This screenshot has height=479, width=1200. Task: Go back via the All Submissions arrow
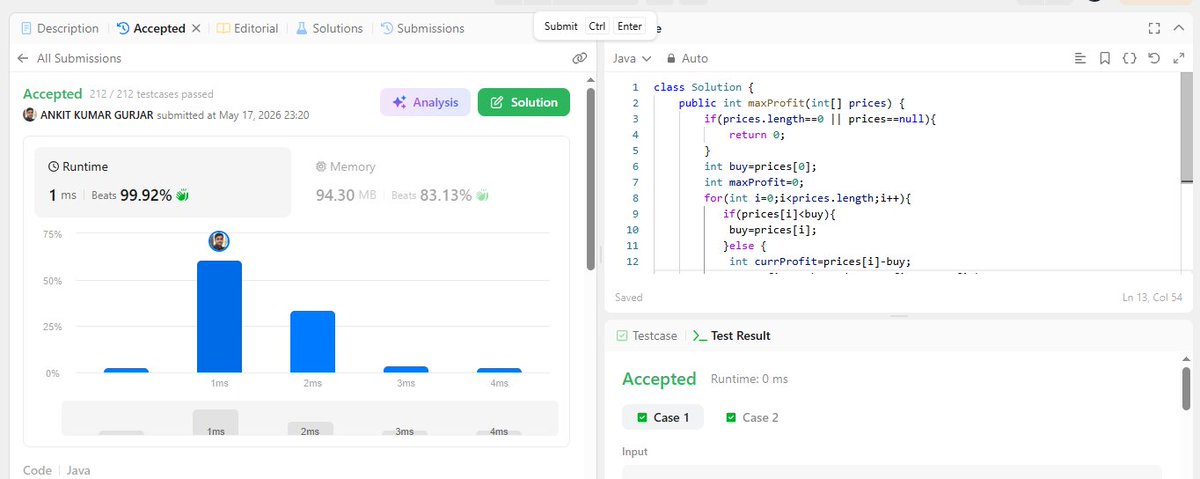[23, 59]
